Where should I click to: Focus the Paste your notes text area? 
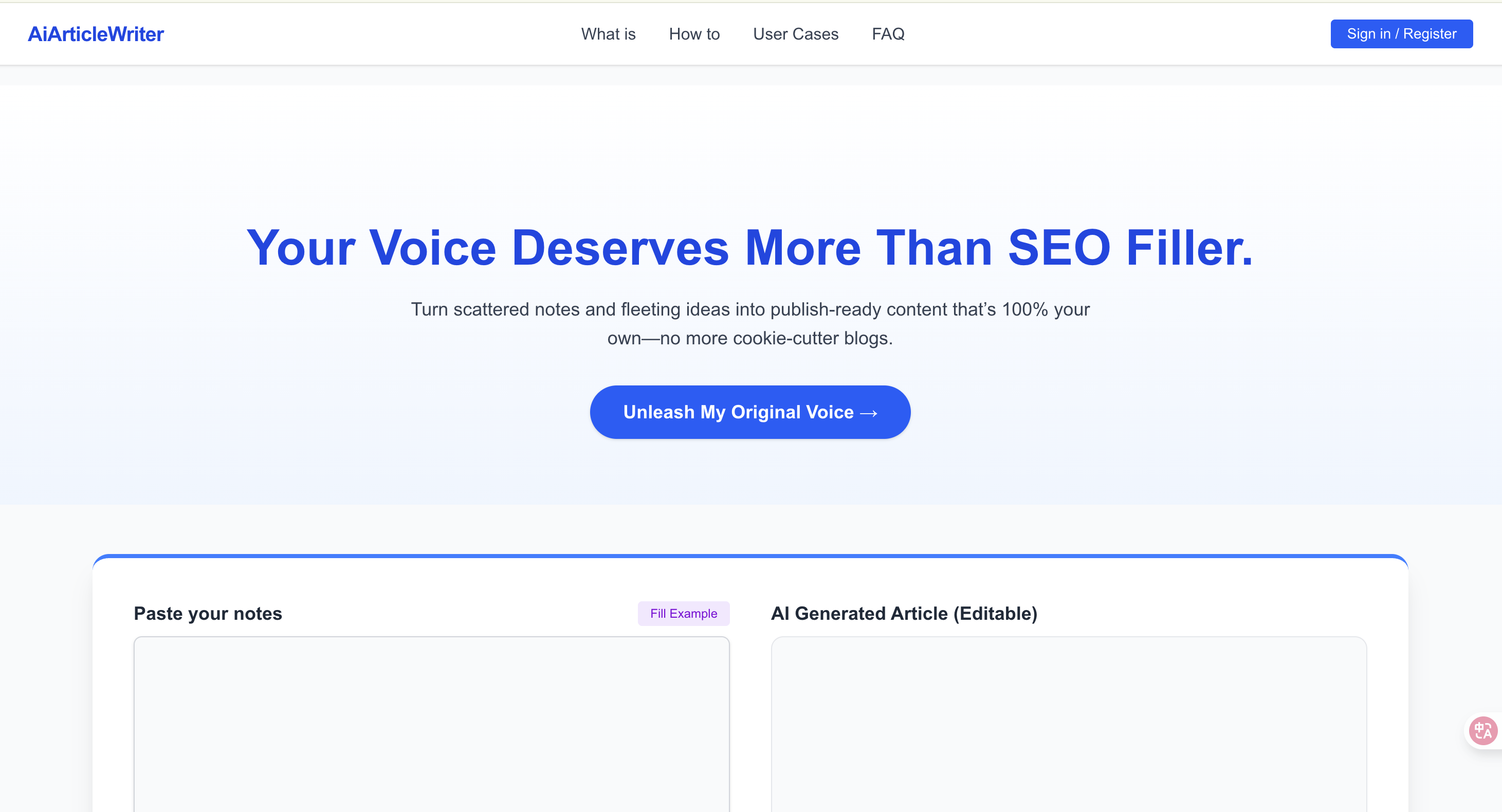coord(431,723)
